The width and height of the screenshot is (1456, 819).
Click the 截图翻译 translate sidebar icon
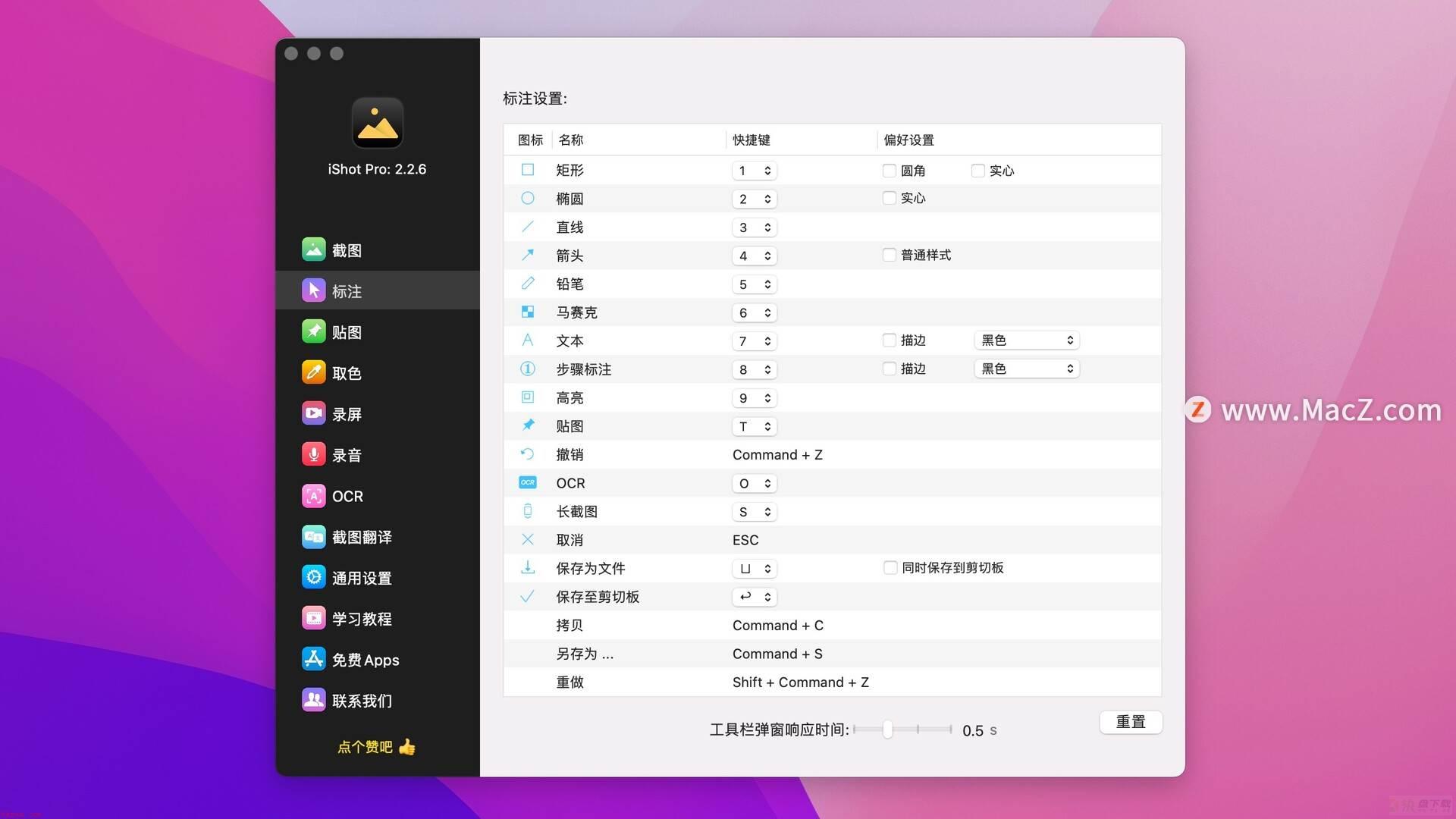click(x=314, y=536)
